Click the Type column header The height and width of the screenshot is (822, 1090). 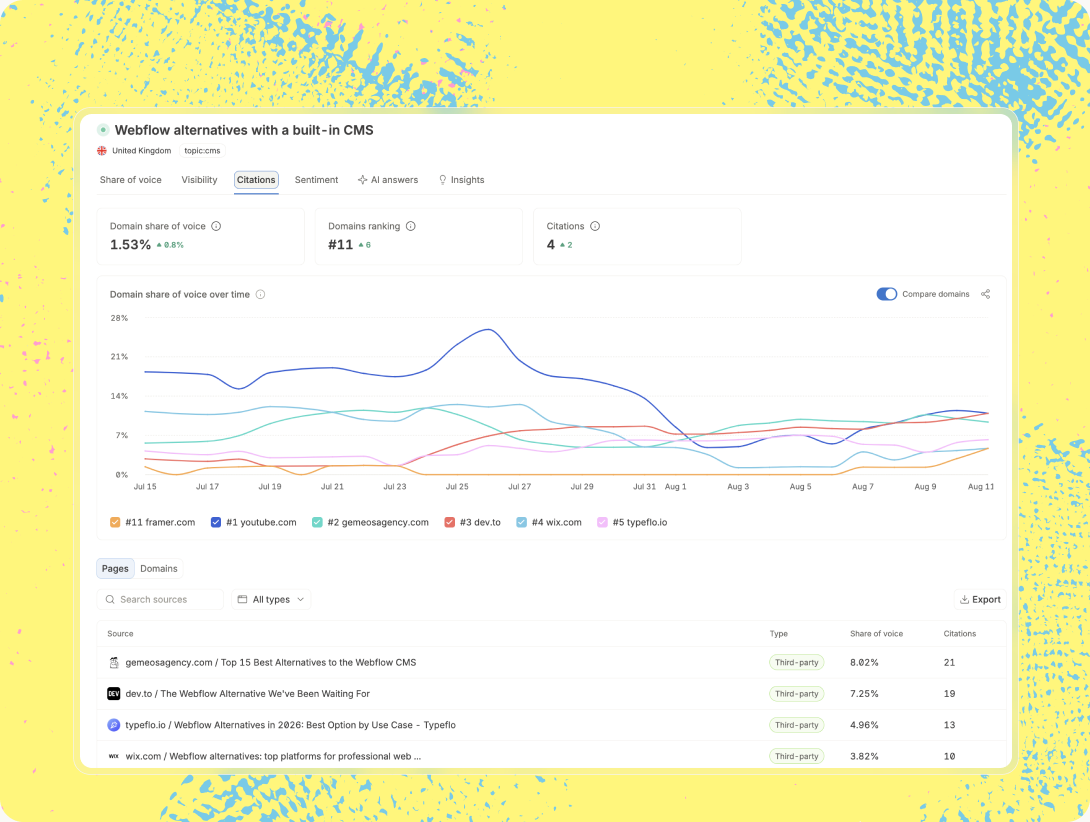click(779, 634)
